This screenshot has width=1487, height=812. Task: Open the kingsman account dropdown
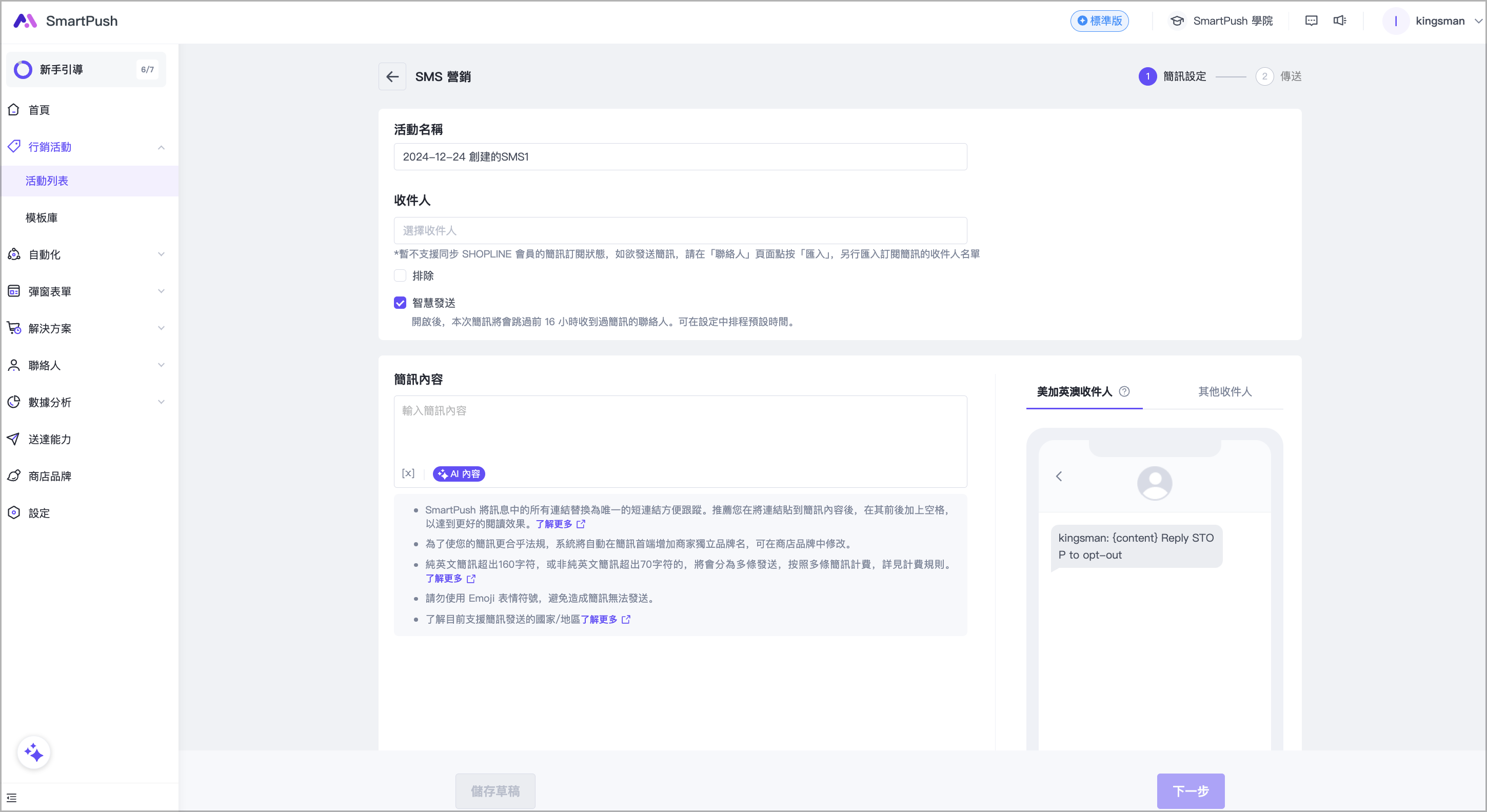[1440, 21]
